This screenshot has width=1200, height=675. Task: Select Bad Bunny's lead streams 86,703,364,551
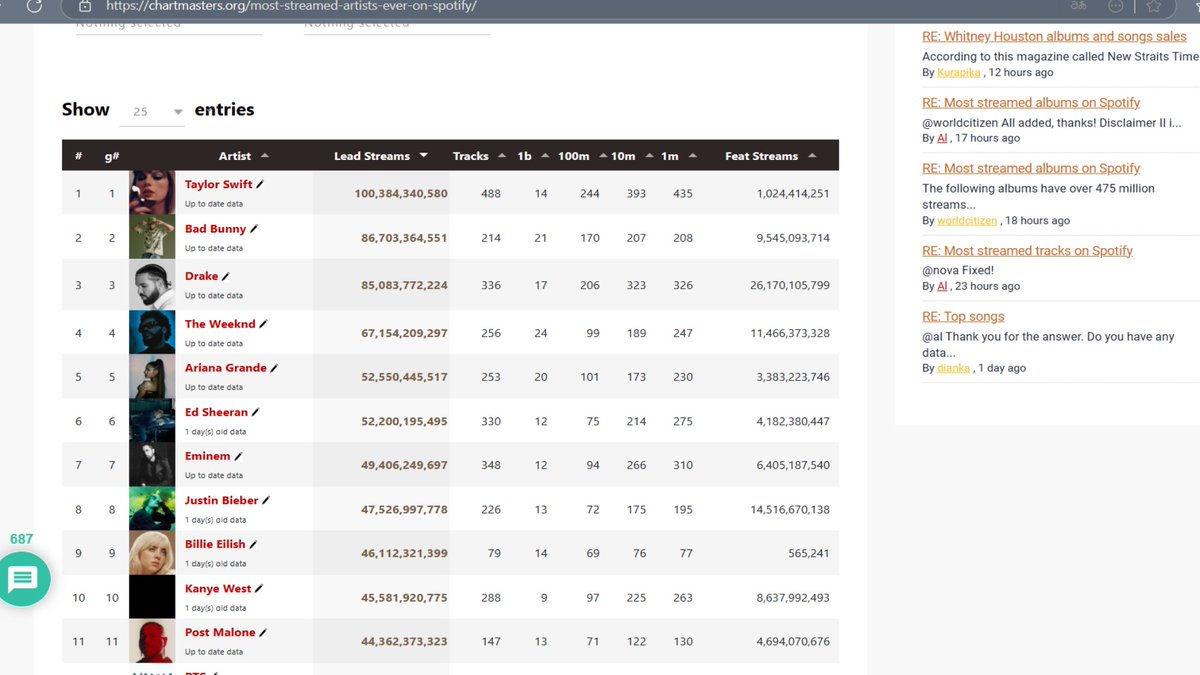point(404,238)
